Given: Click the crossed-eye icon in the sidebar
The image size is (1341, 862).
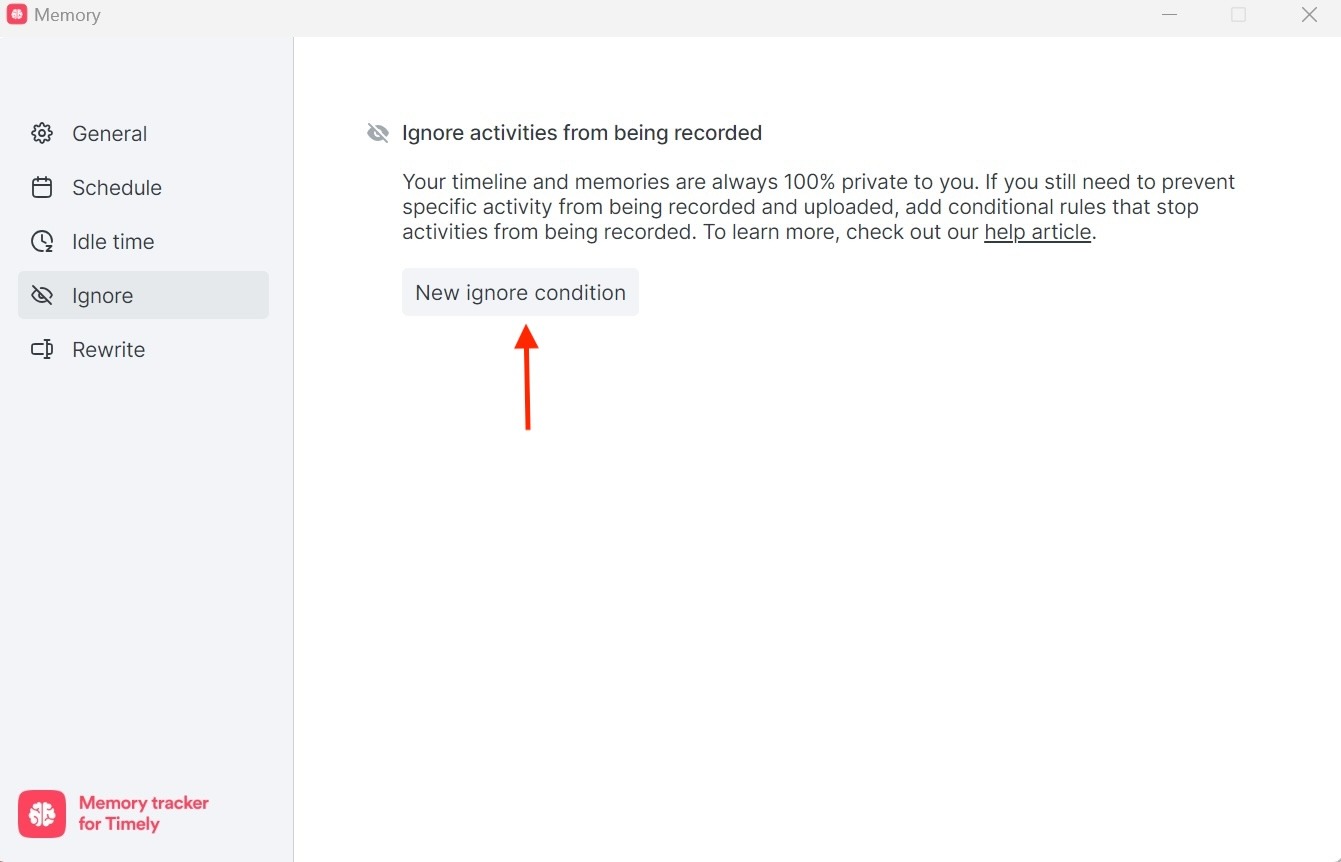Looking at the screenshot, I should pyautogui.click(x=42, y=295).
